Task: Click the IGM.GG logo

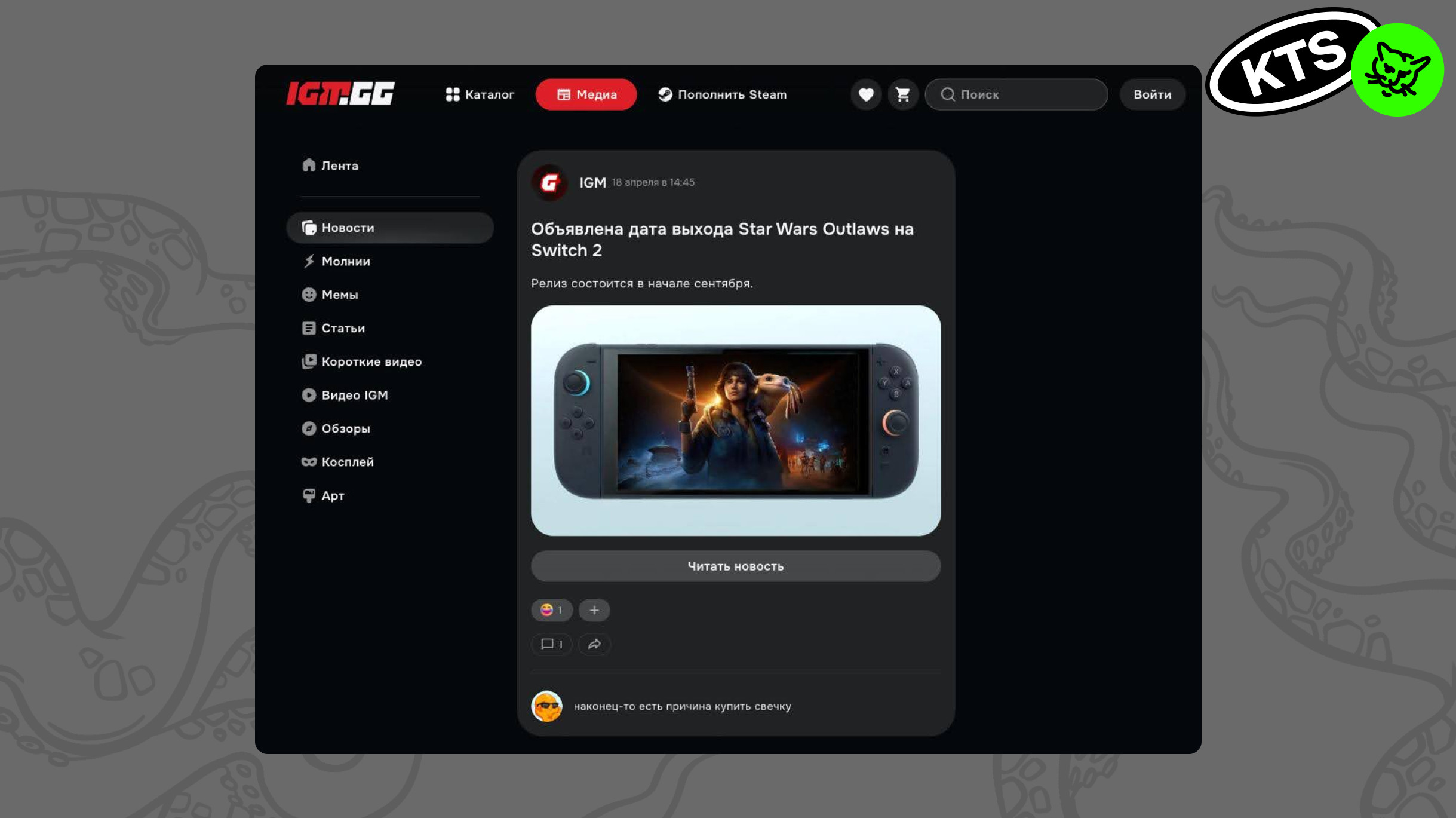Action: tap(340, 94)
